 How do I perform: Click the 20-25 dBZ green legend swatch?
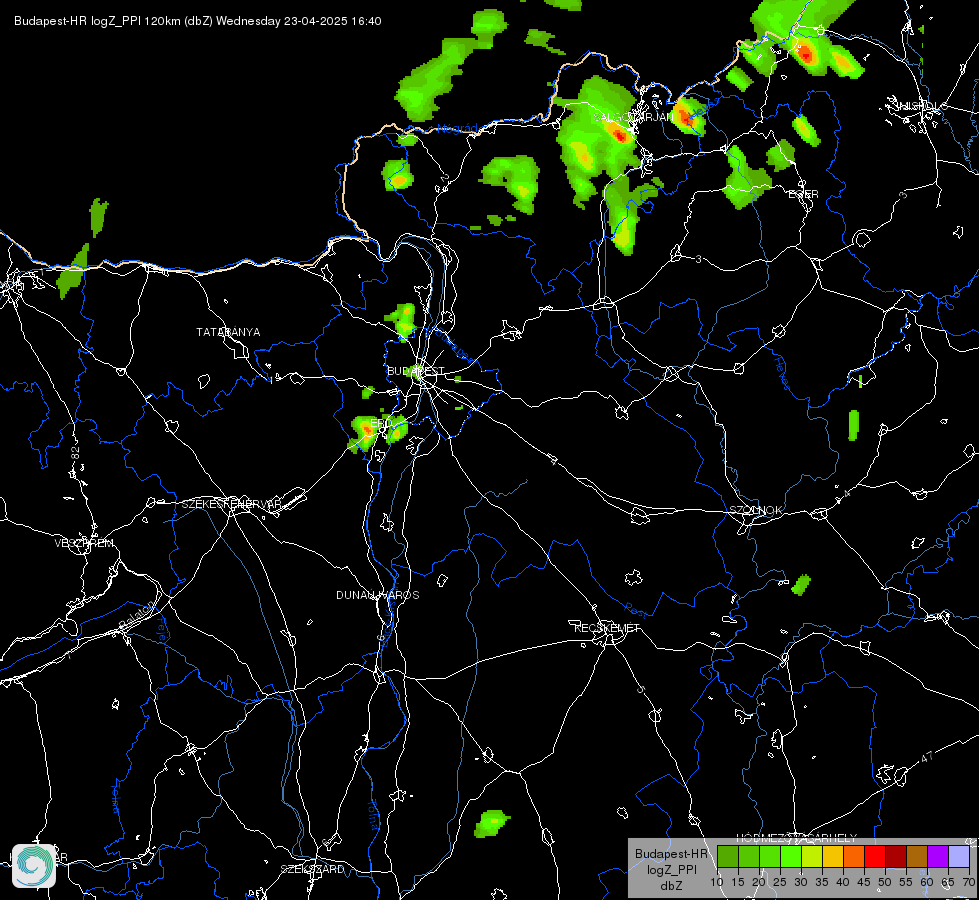point(770,856)
